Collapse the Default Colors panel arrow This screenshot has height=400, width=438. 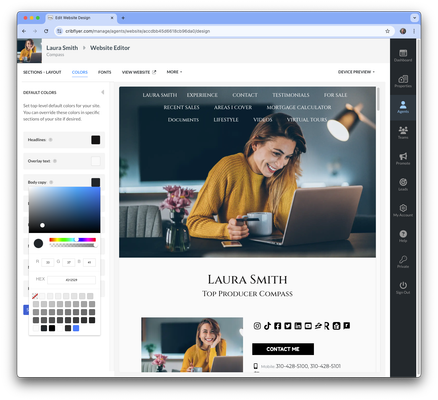click(103, 92)
